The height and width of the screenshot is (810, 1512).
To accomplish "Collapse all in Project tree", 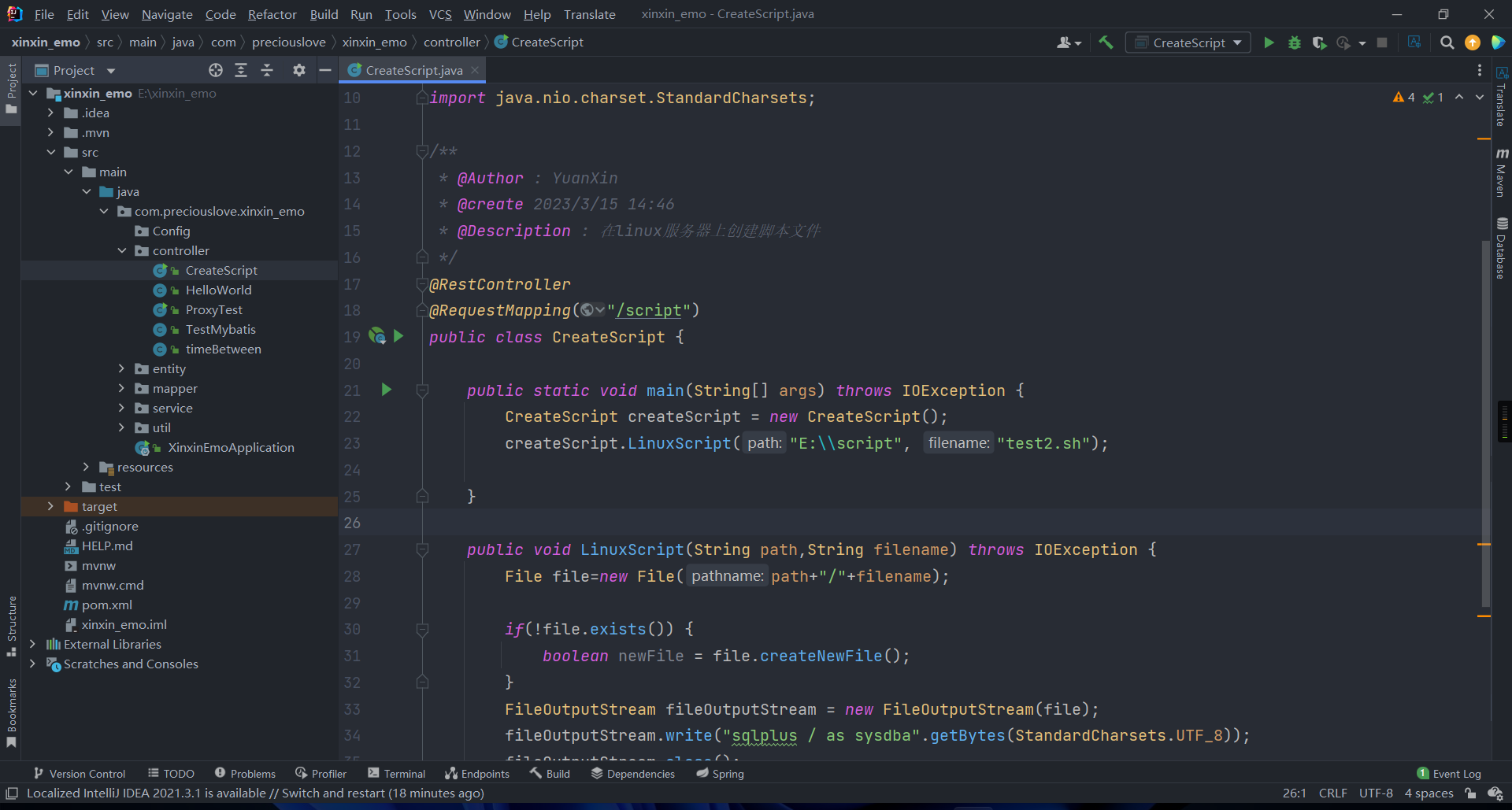I will tap(267, 70).
